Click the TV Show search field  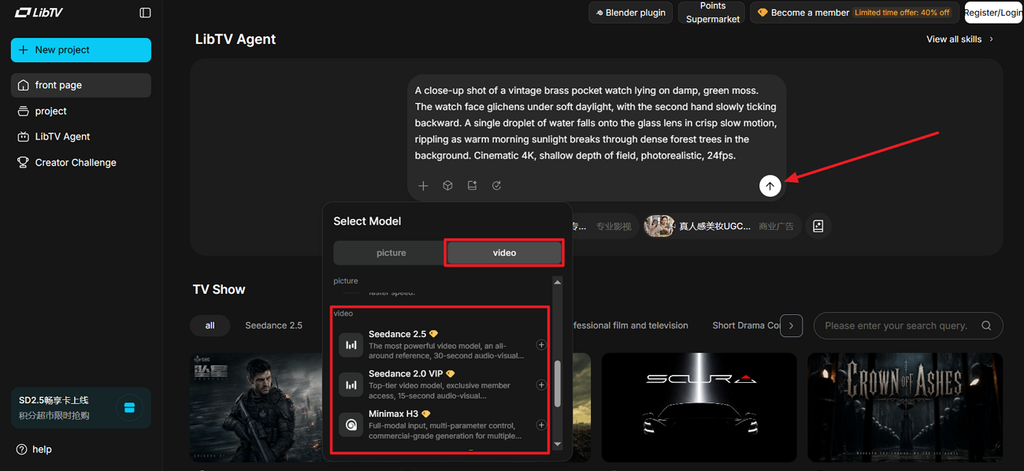[x=908, y=325]
